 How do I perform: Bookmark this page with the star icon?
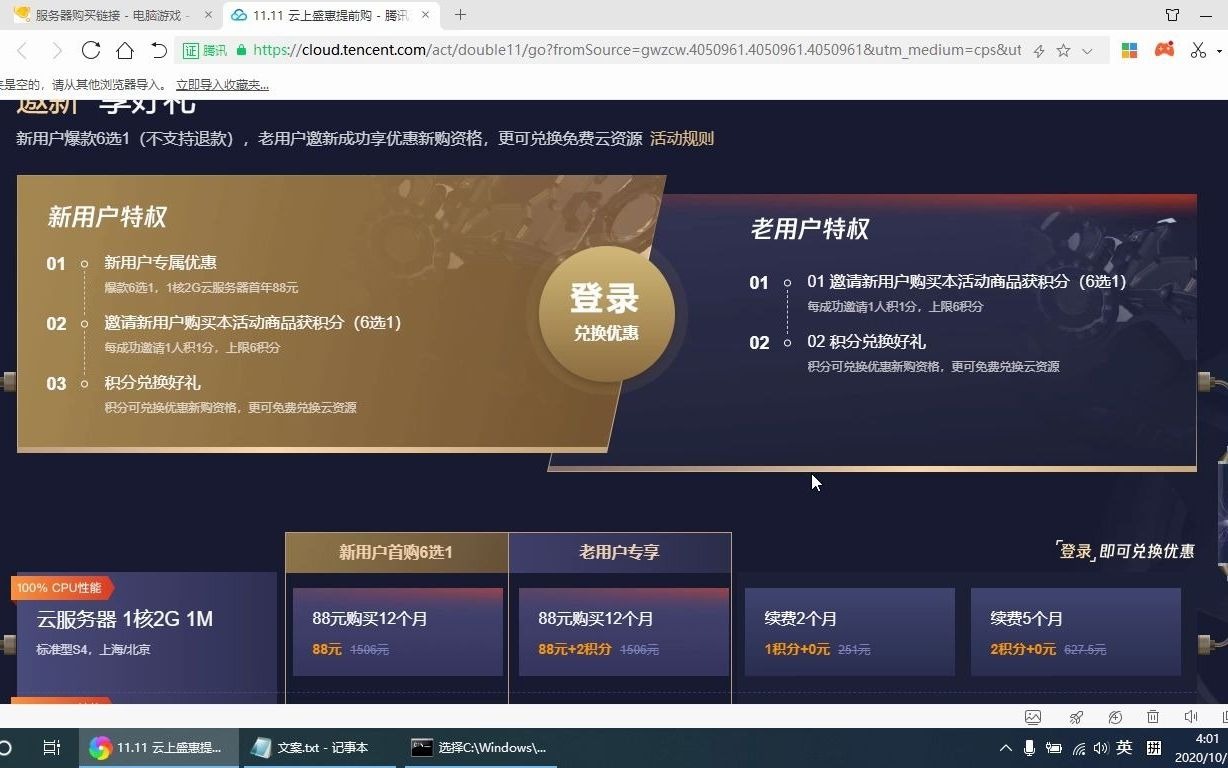pos(1063,50)
